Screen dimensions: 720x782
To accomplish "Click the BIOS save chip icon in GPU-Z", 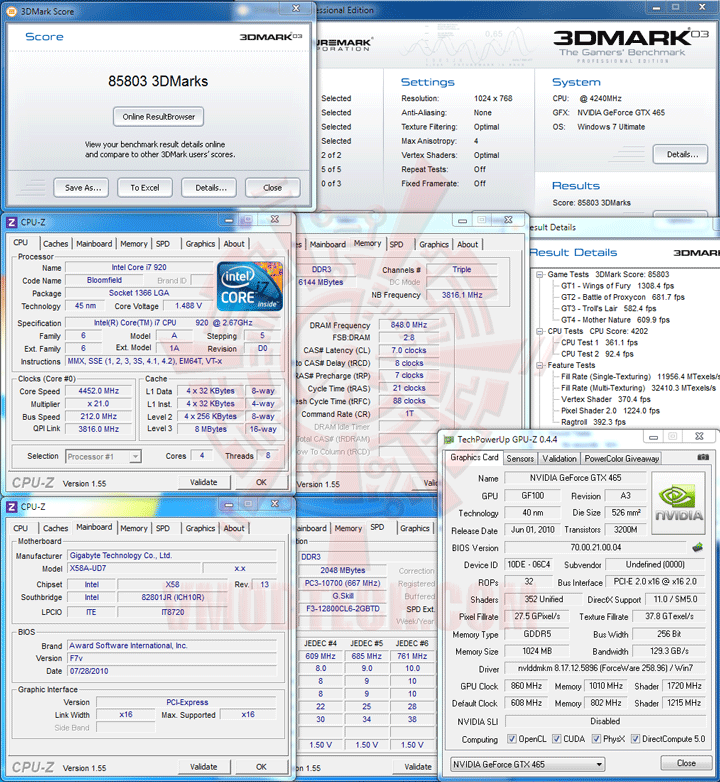I will click(x=698, y=548).
